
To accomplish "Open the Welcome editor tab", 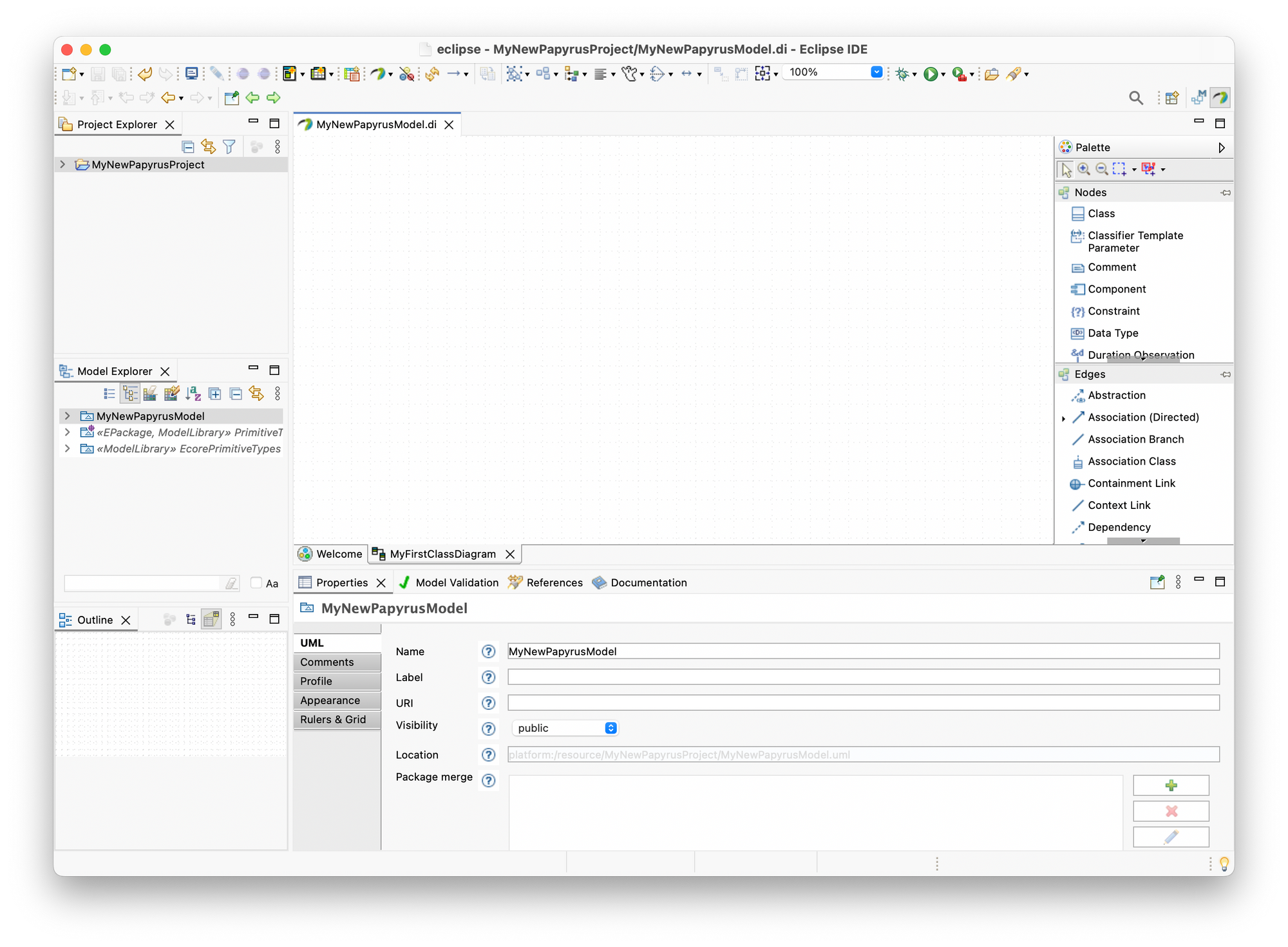I will click(330, 554).
